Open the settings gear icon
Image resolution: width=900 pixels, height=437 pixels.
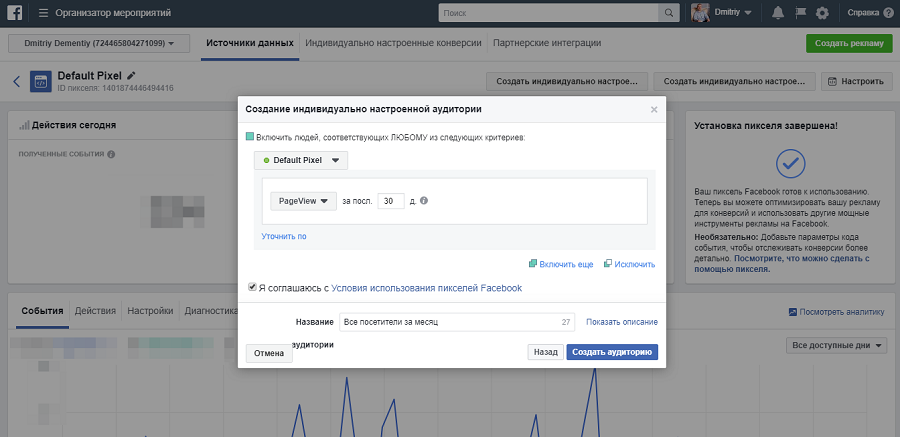click(x=823, y=13)
